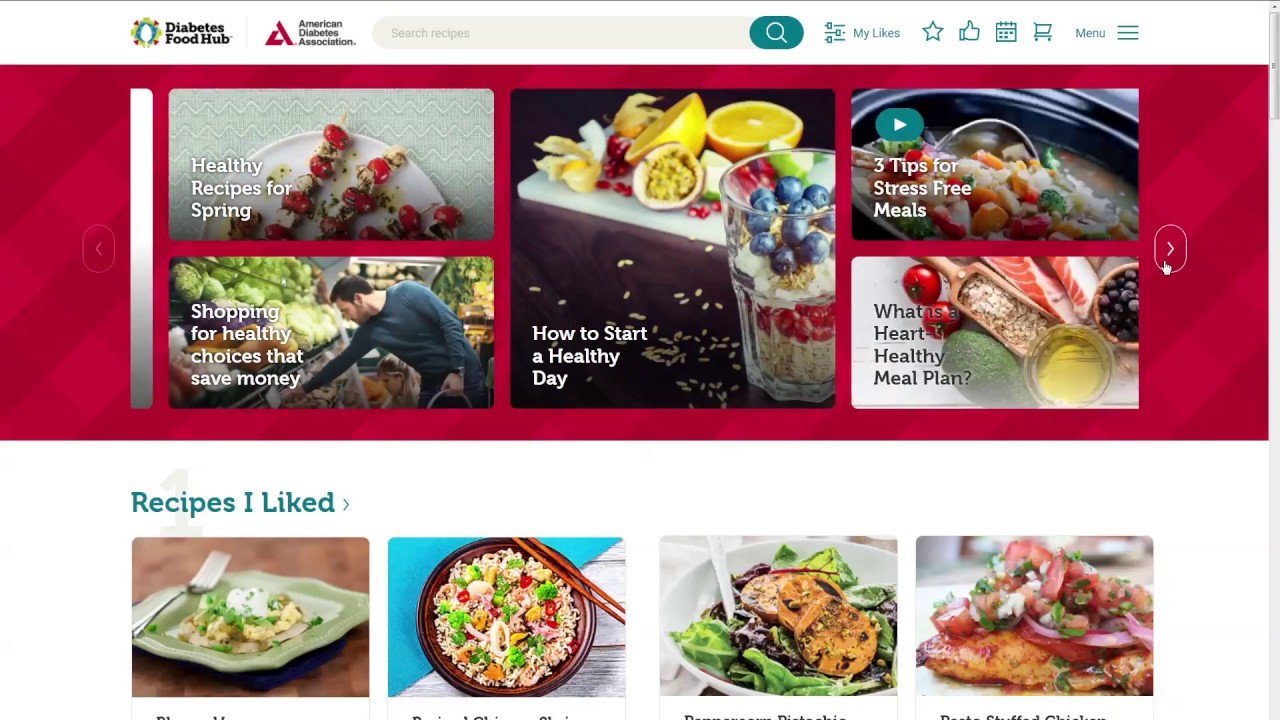
Task: Click the teal search magnifier button
Action: coord(776,33)
